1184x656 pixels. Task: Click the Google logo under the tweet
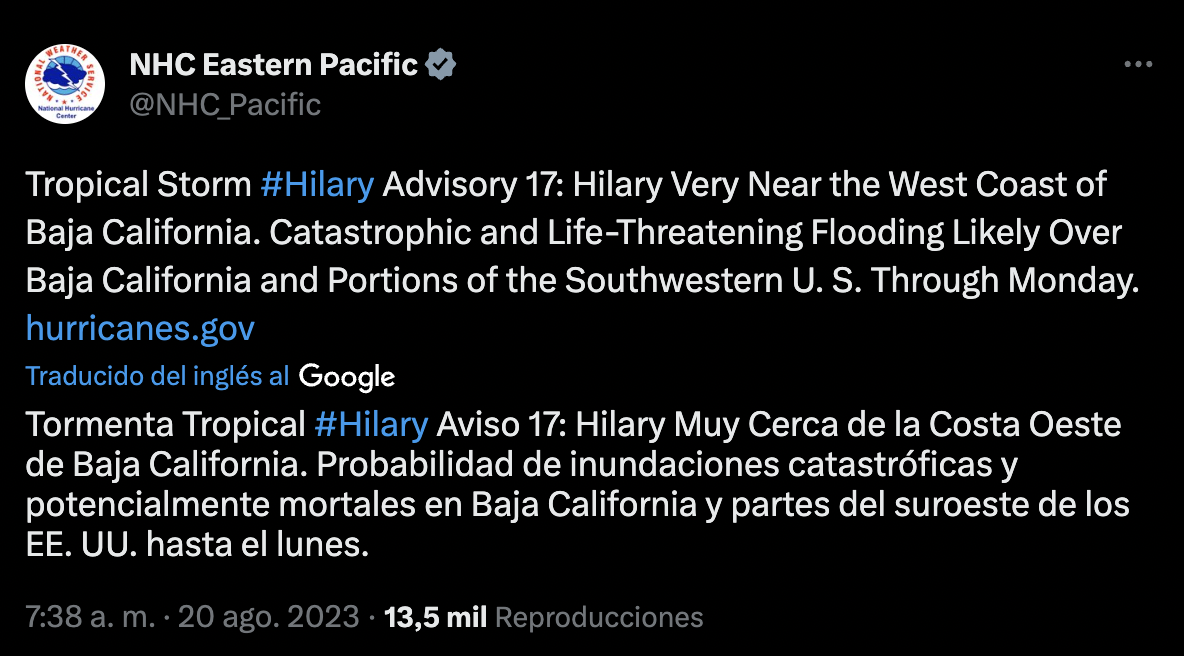[x=347, y=376]
